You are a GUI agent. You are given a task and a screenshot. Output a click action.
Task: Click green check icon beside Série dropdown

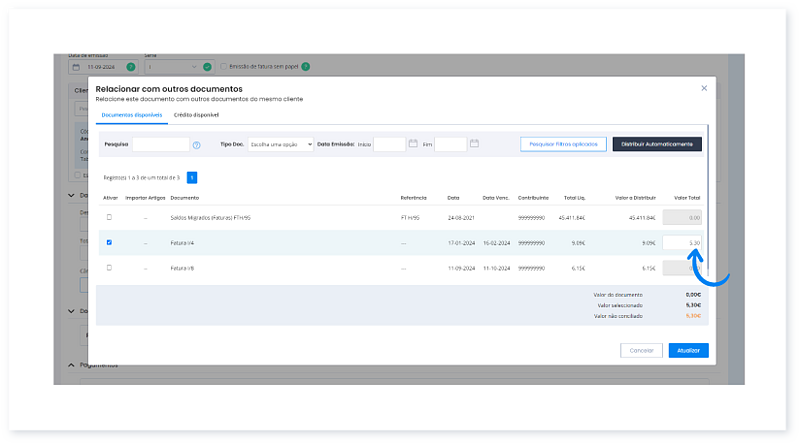point(207,67)
